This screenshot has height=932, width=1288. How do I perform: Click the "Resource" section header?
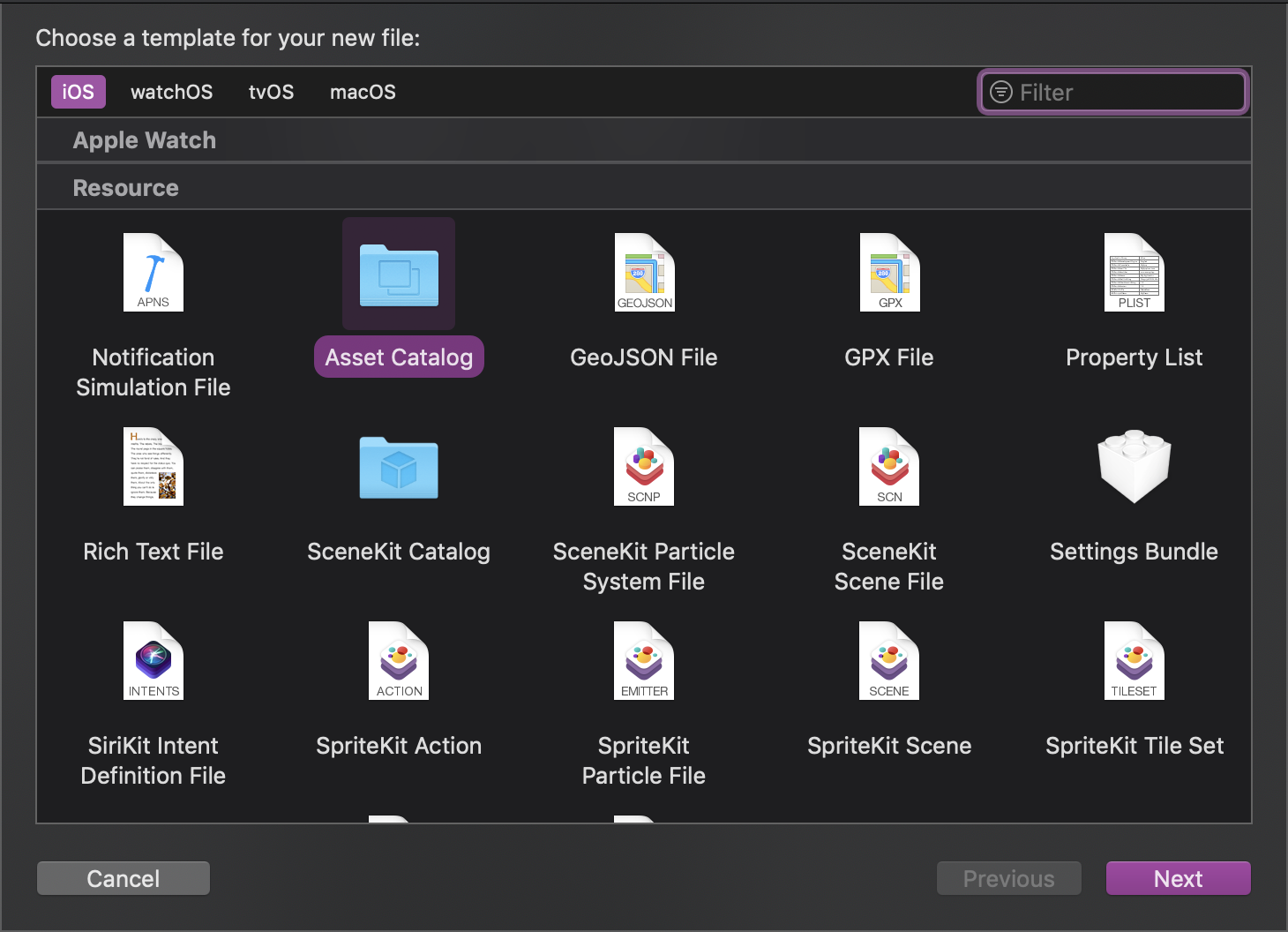(x=126, y=188)
